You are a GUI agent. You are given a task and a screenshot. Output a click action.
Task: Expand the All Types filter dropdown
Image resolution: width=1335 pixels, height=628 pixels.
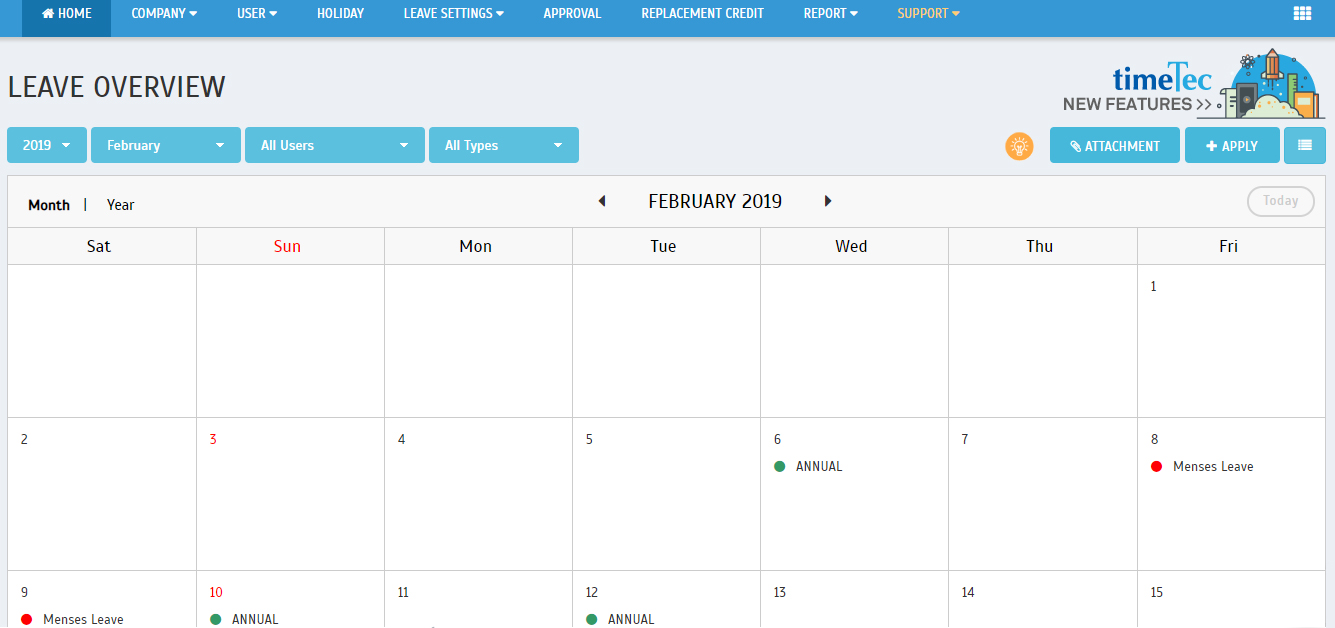coord(503,145)
